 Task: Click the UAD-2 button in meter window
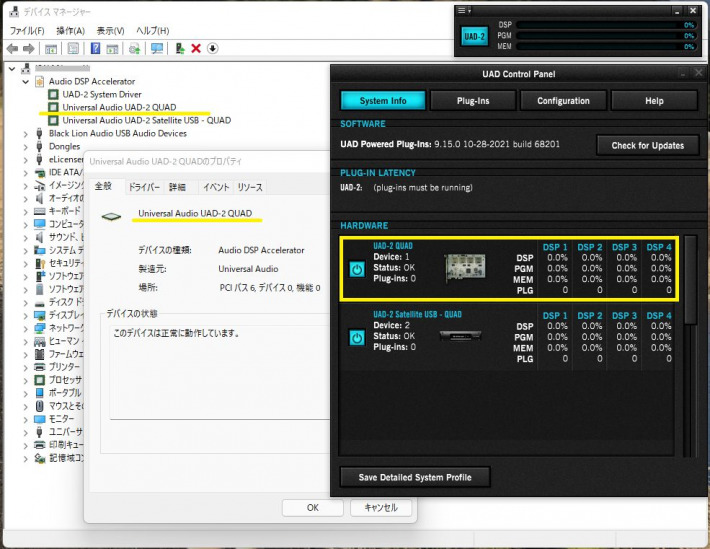pos(475,36)
